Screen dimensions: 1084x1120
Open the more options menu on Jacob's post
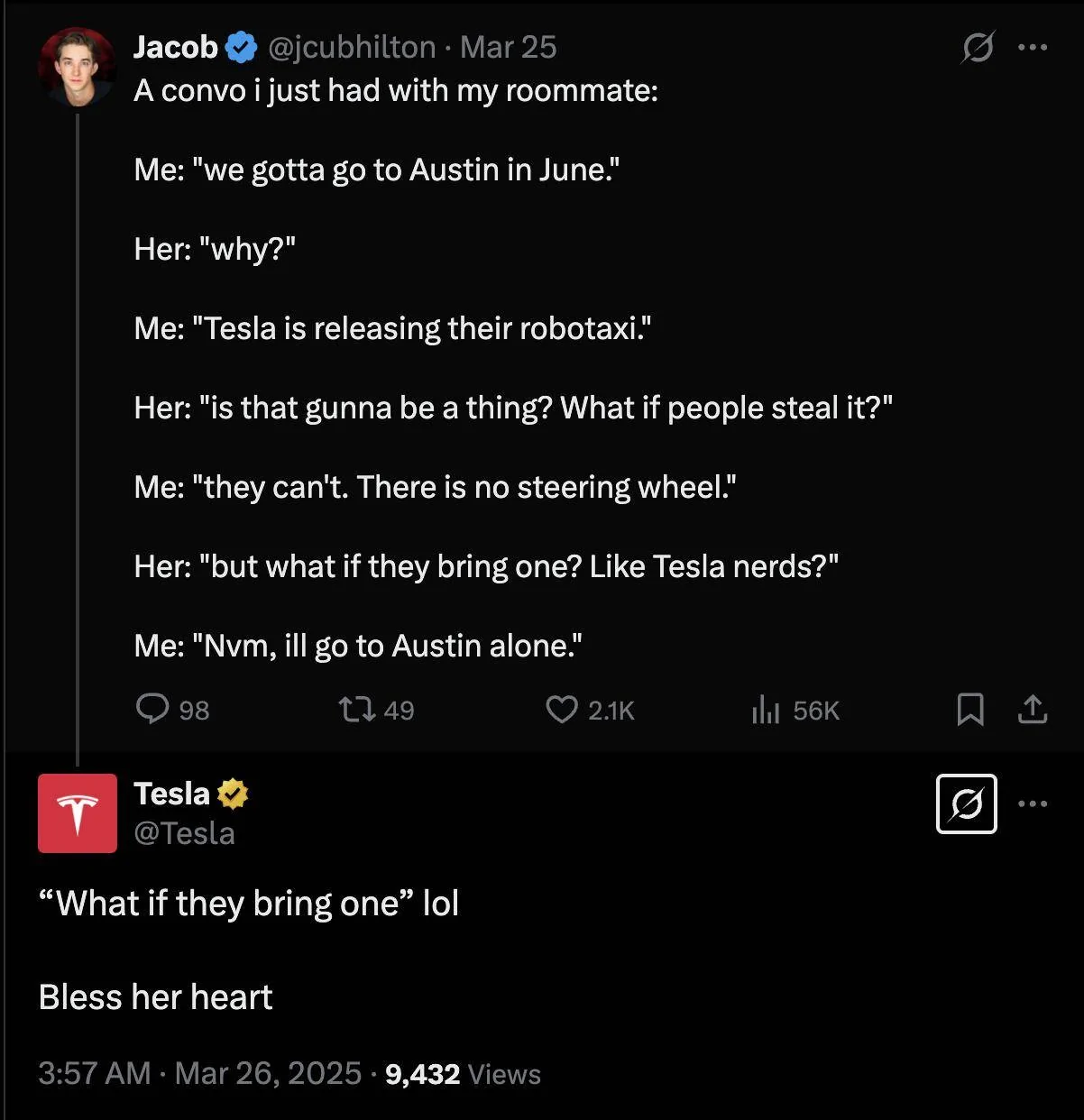(x=1033, y=47)
